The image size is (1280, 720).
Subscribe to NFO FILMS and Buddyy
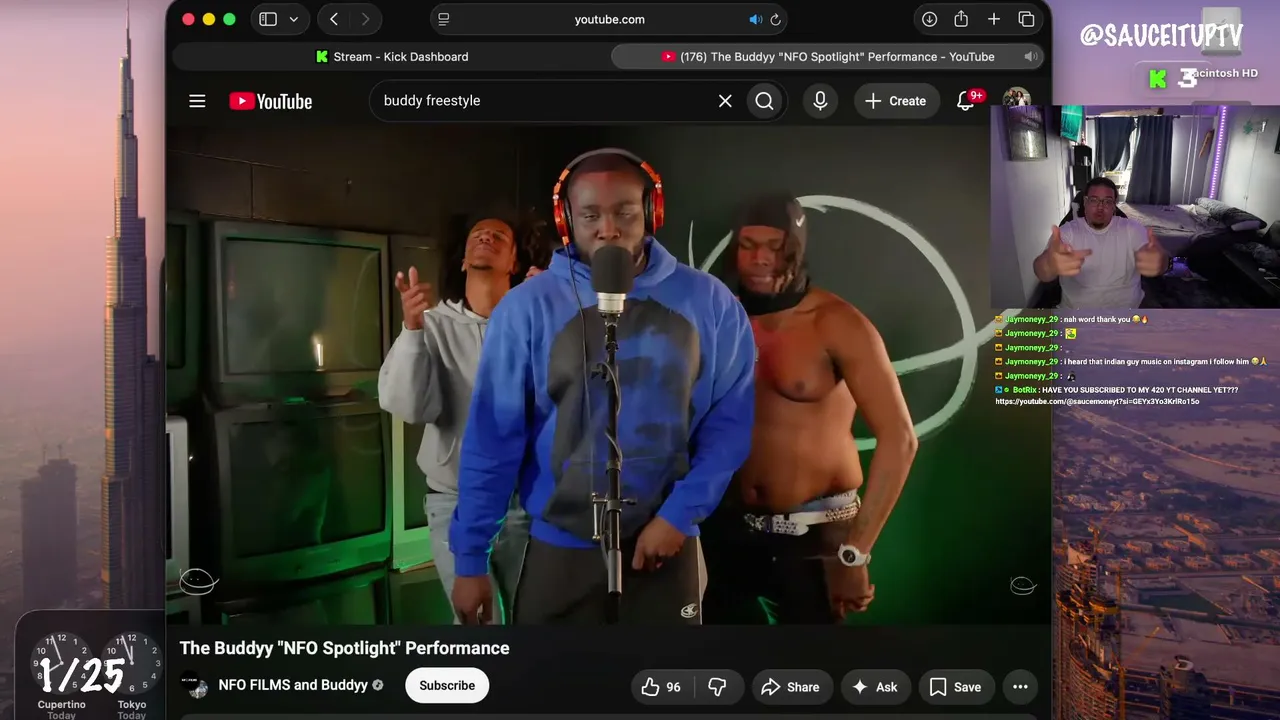[x=447, y=686]
